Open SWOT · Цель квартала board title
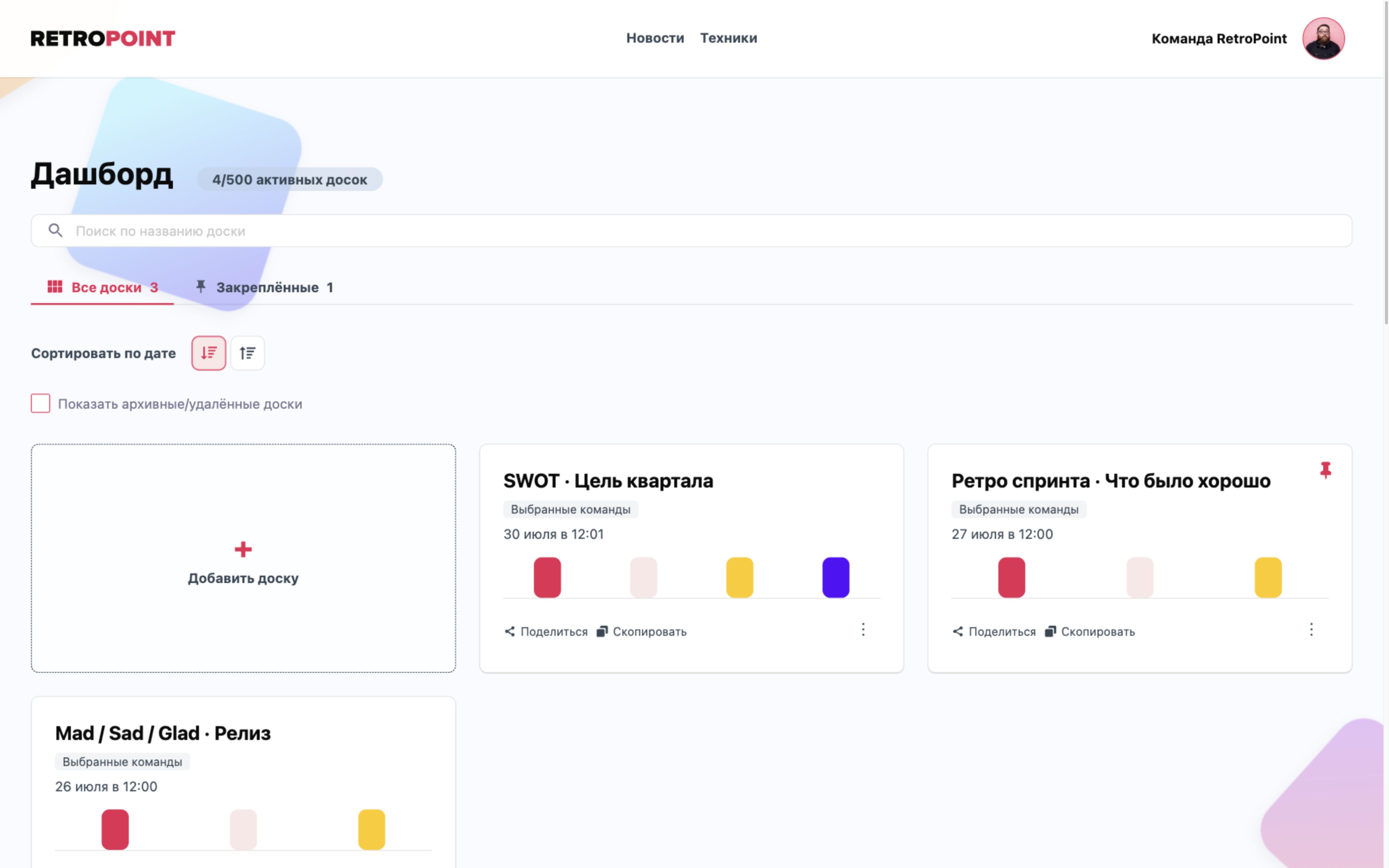The width and height of the screenshot is (1389, 868). click(x=608, y=481)
